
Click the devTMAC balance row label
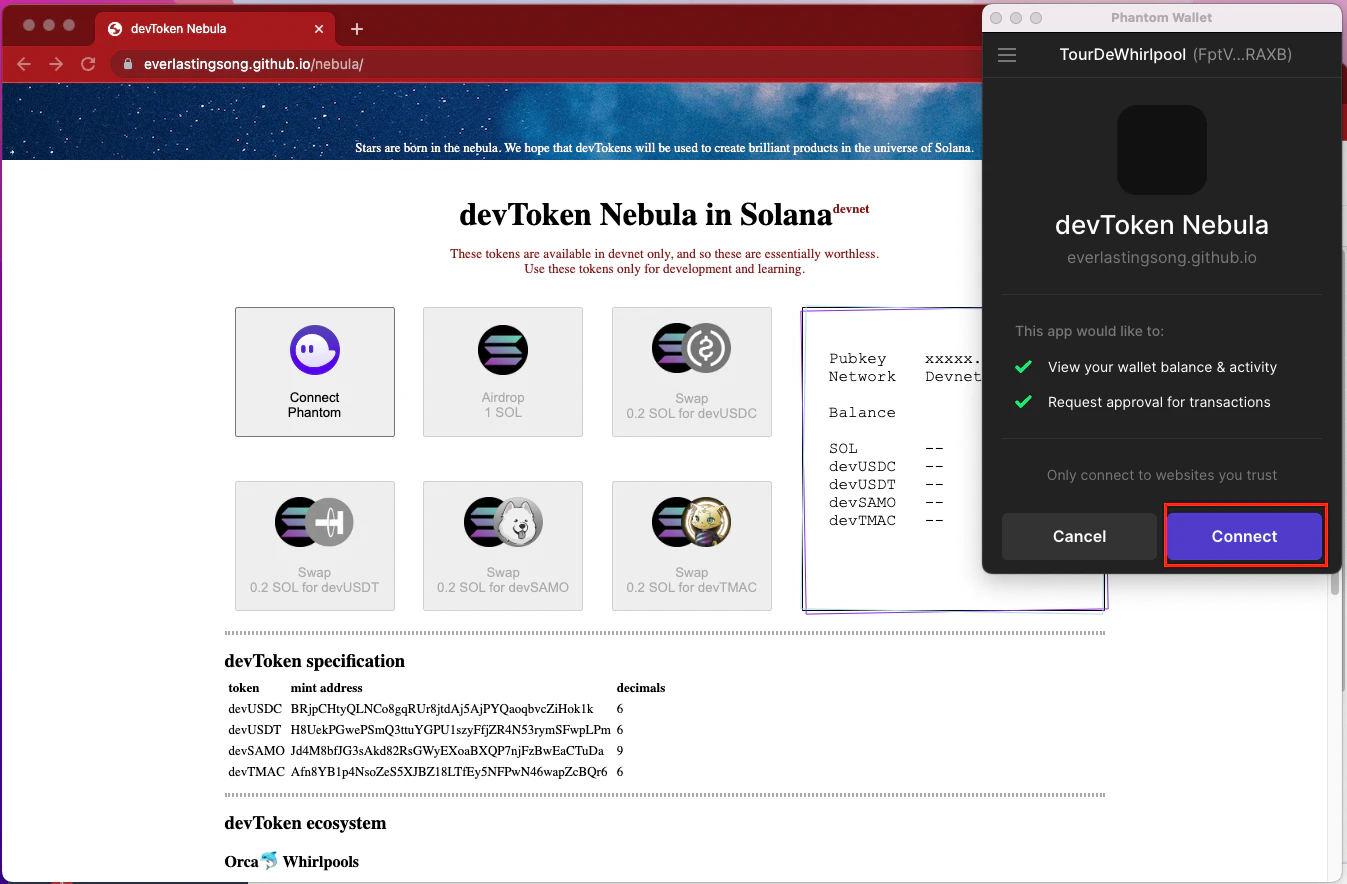point(862,520)
